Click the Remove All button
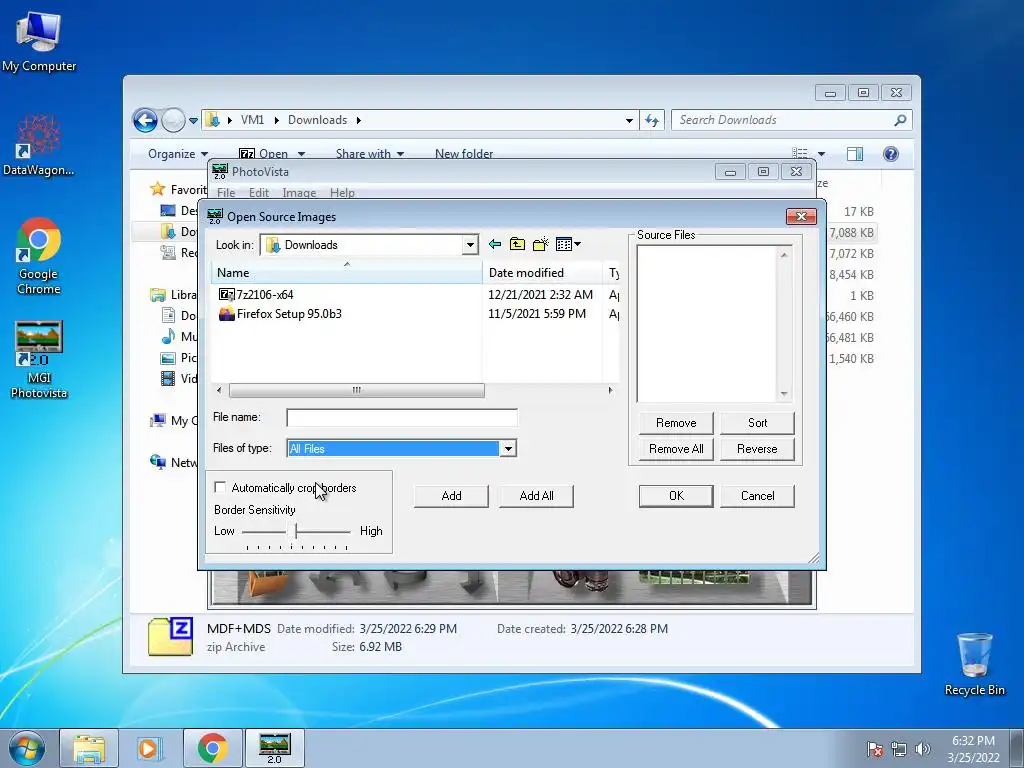The height and width of the screenshot is (768, 1024). pos(676,449)
